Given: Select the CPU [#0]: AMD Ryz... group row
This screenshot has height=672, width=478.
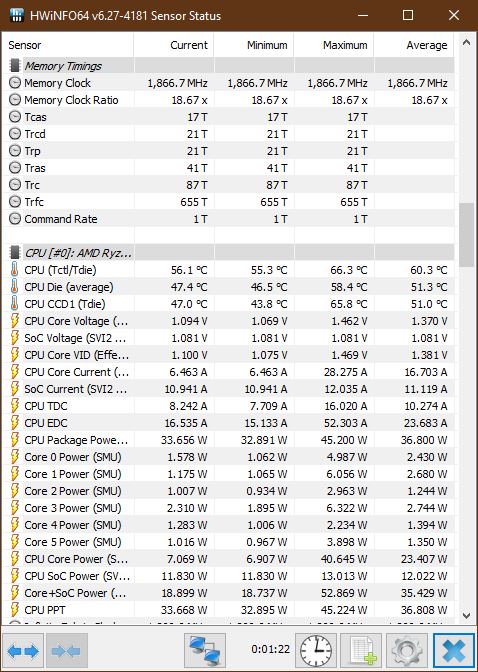Looking at the screenshot, I should click(x=228, y=252).
